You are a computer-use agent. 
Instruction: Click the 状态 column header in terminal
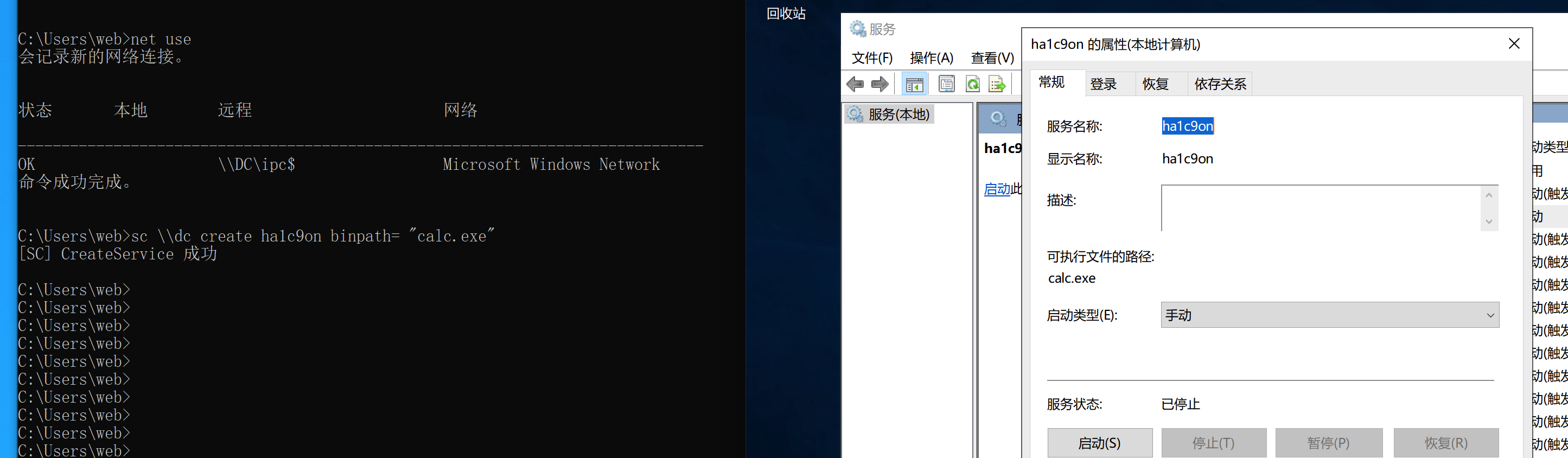(x=35, y=110)
